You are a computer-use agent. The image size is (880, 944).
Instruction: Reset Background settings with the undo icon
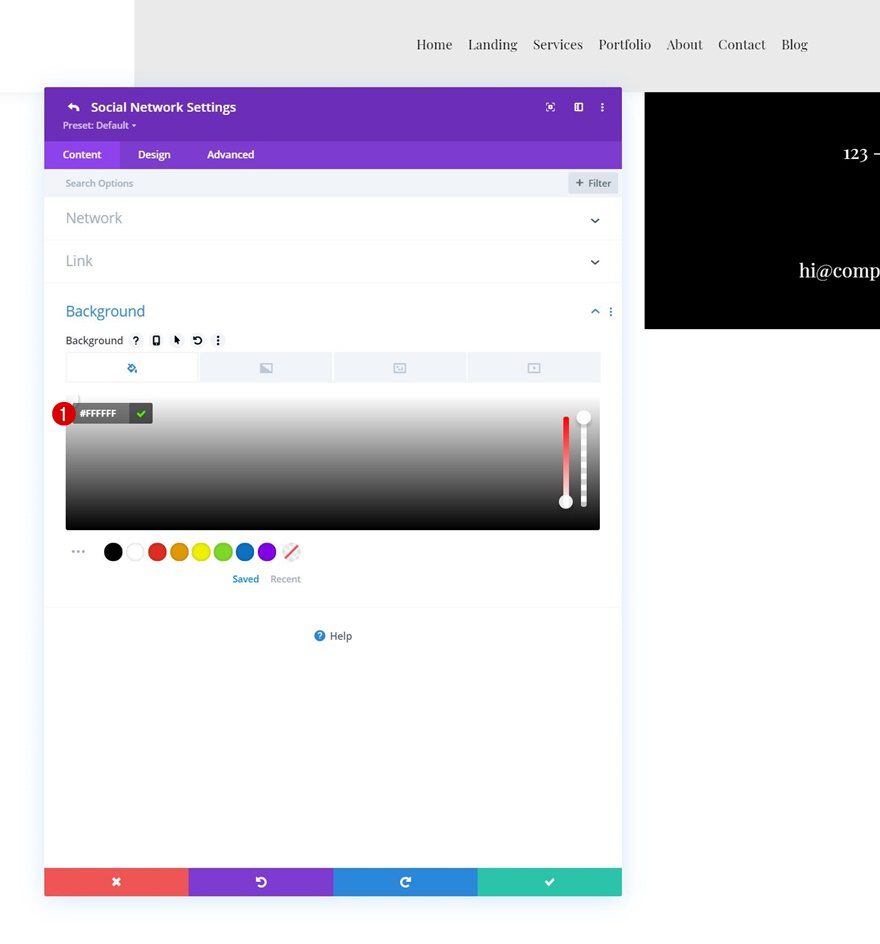(x=197, y=340)
